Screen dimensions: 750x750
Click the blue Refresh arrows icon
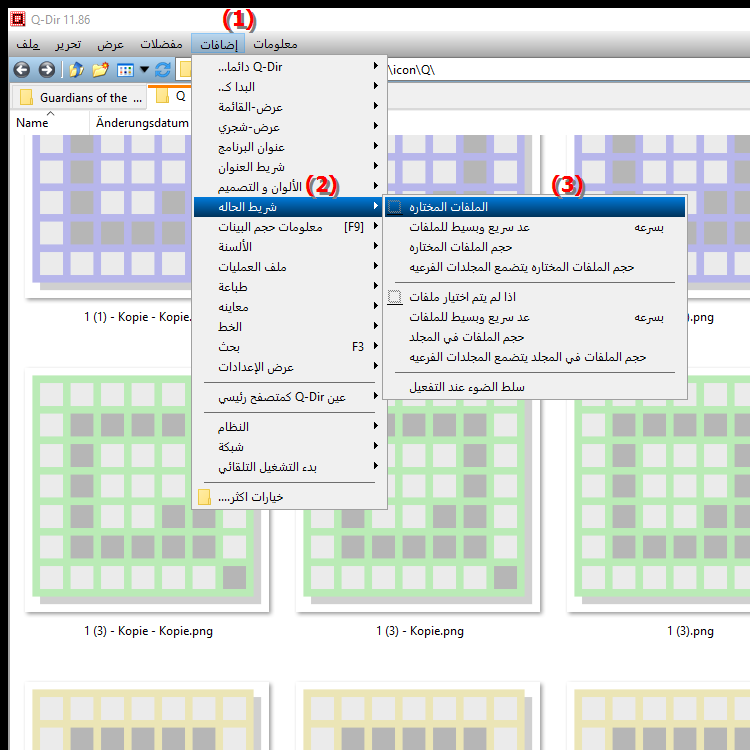(x=163, y=70)
